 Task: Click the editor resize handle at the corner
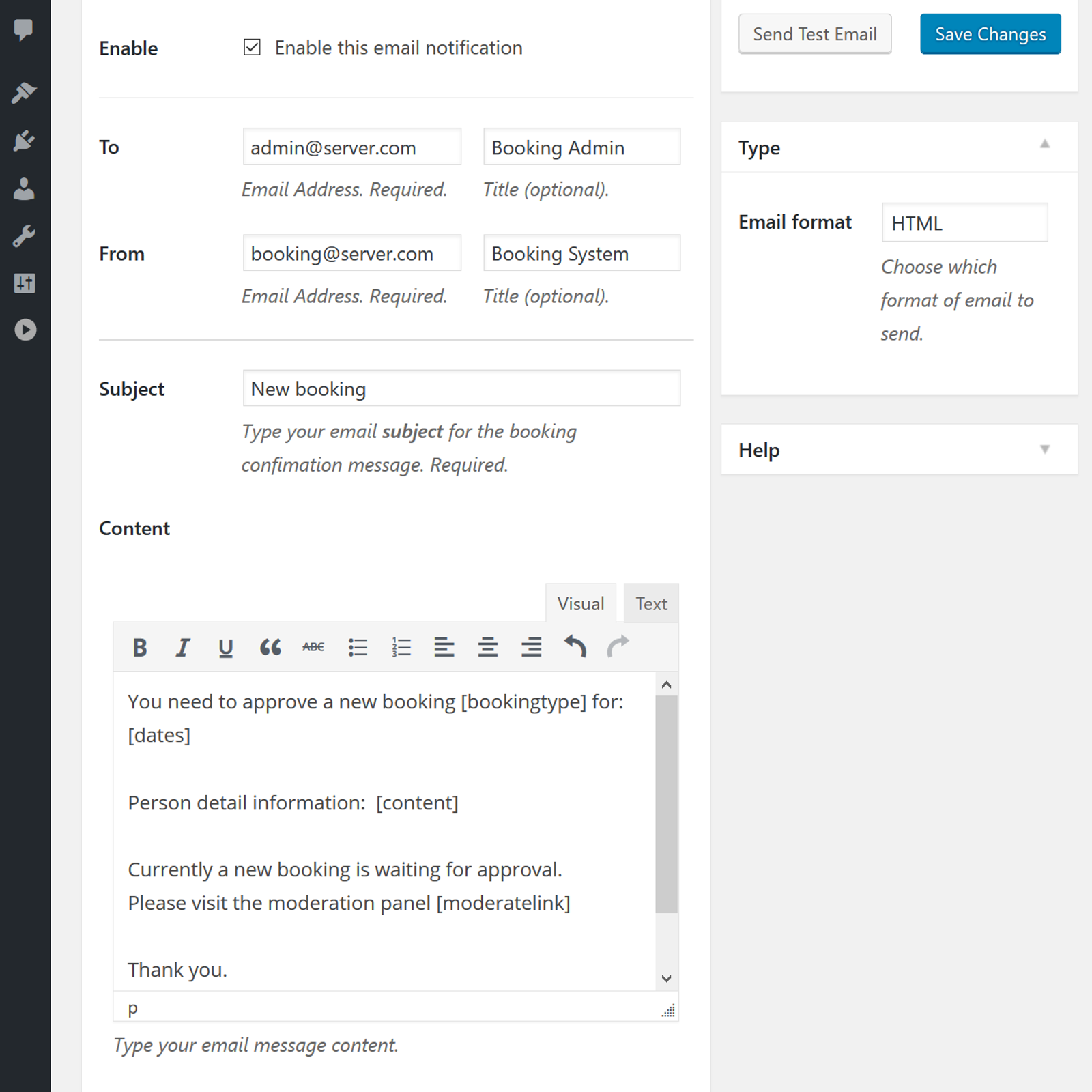(x=668, y=1011)
